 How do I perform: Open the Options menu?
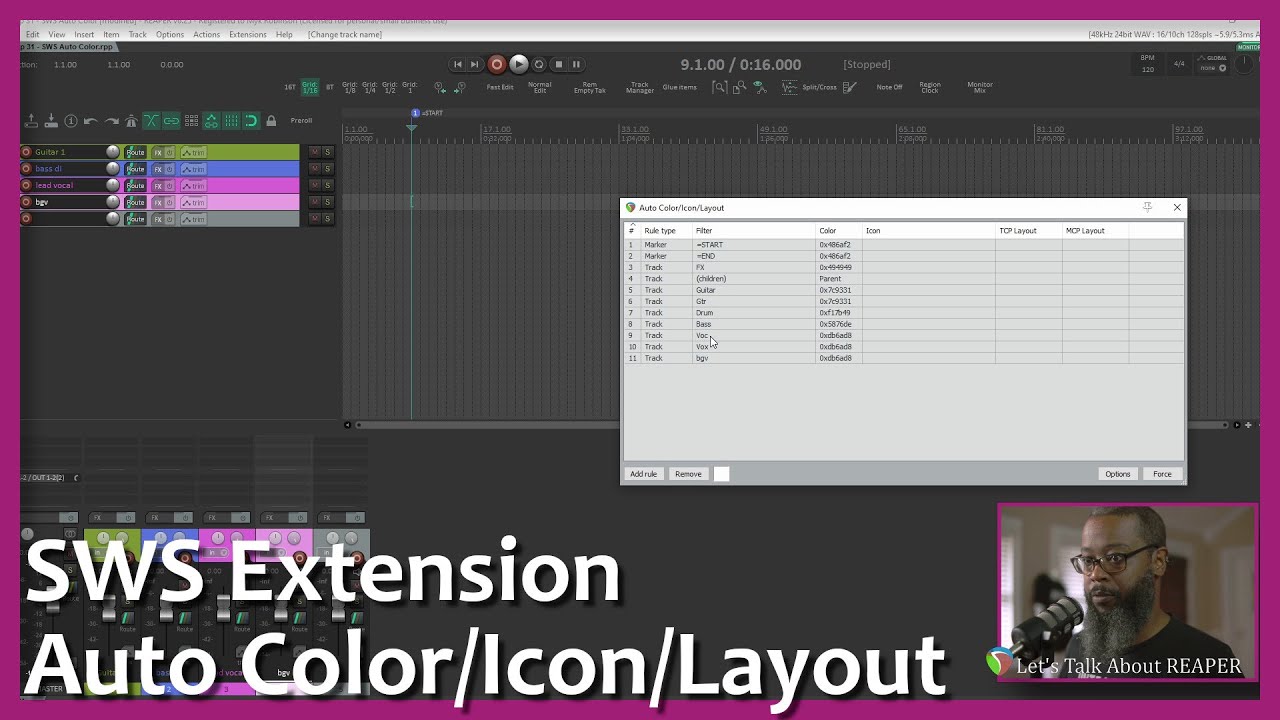(170, 34)
